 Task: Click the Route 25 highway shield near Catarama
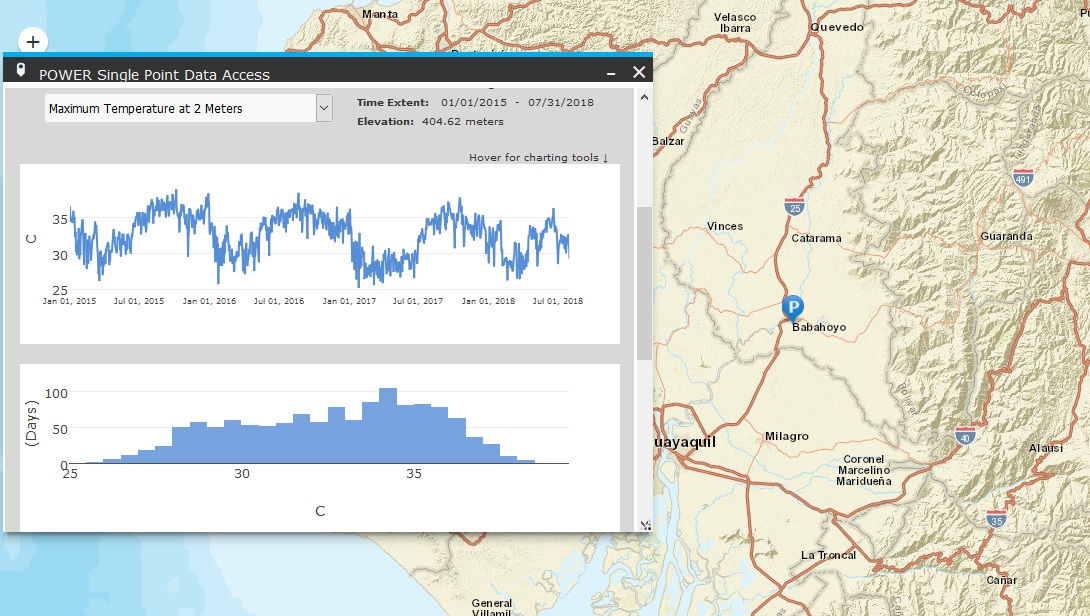[795, 207]
